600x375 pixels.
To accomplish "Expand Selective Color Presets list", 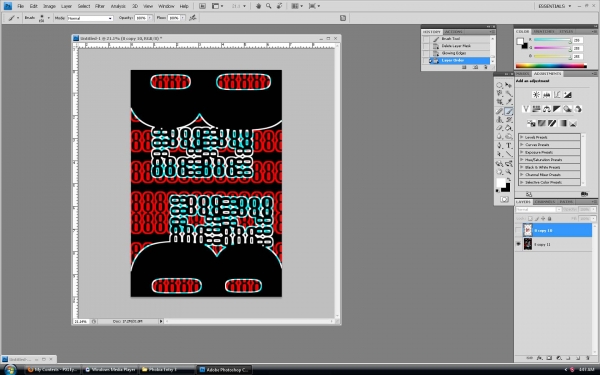I will (x=521, y=182).
